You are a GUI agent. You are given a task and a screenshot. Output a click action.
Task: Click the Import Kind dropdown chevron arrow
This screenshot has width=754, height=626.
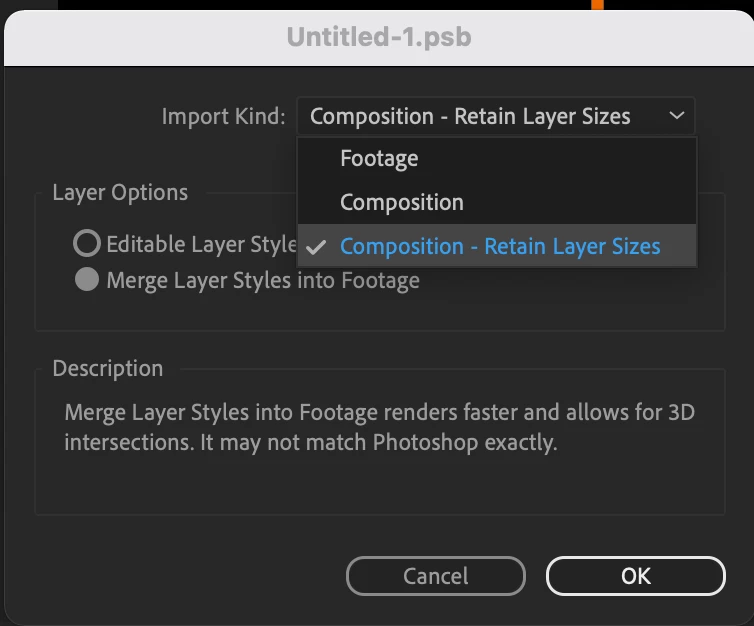[677, 116]
